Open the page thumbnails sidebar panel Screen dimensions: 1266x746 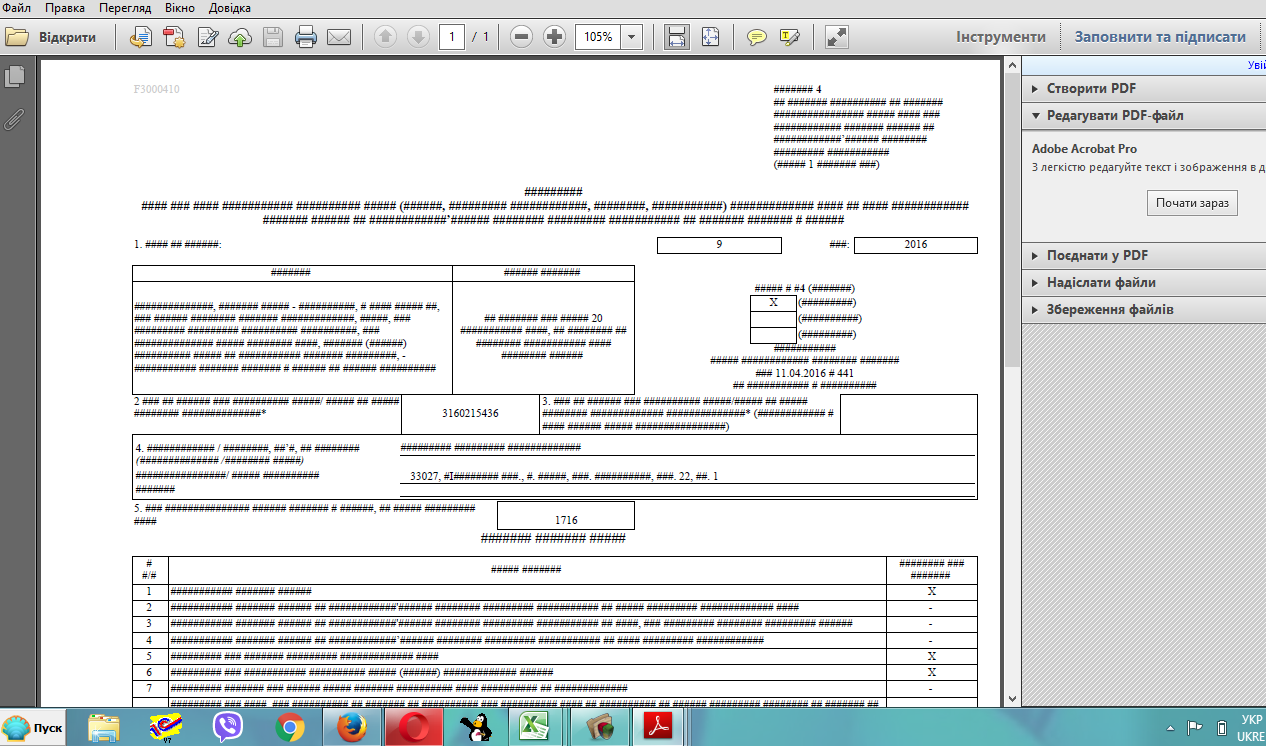[15, 77]
